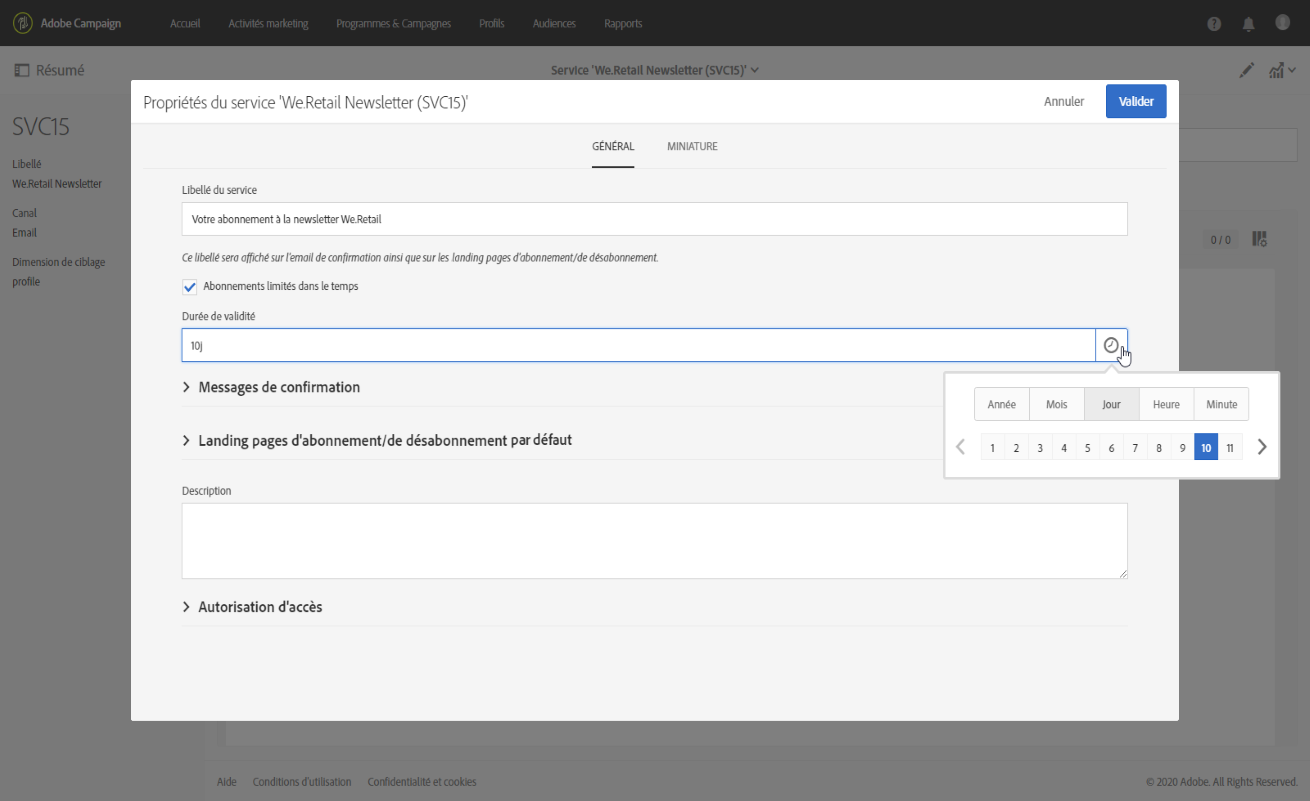The height and width of the screenshot is (801, 1310).
Task: Click the Valider button
Action: point(1136,102)
